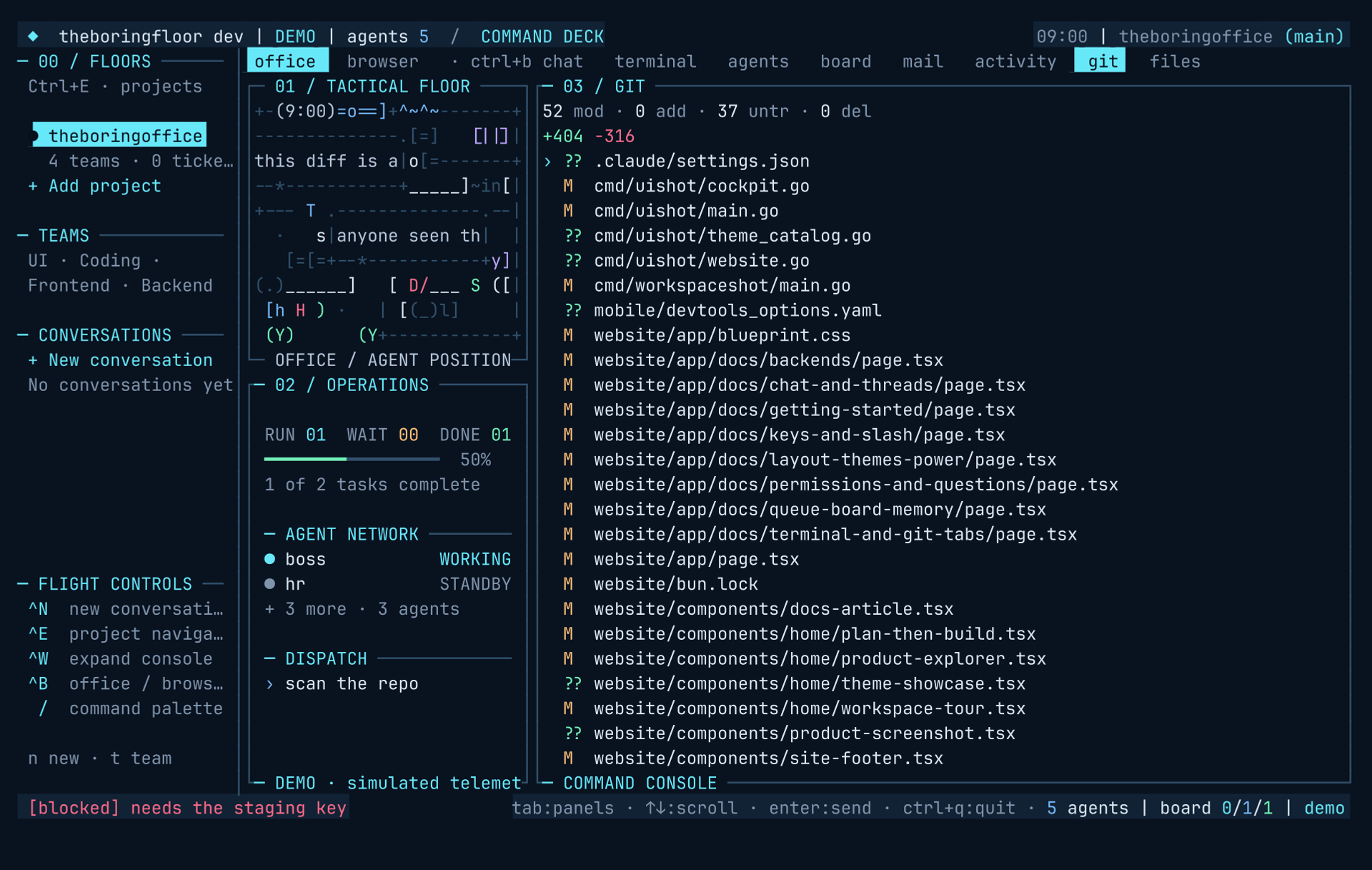This screenshot has height=870, width=1372.
Task: Click ^W expand console shortcut
Action: [x=120, y=659]
